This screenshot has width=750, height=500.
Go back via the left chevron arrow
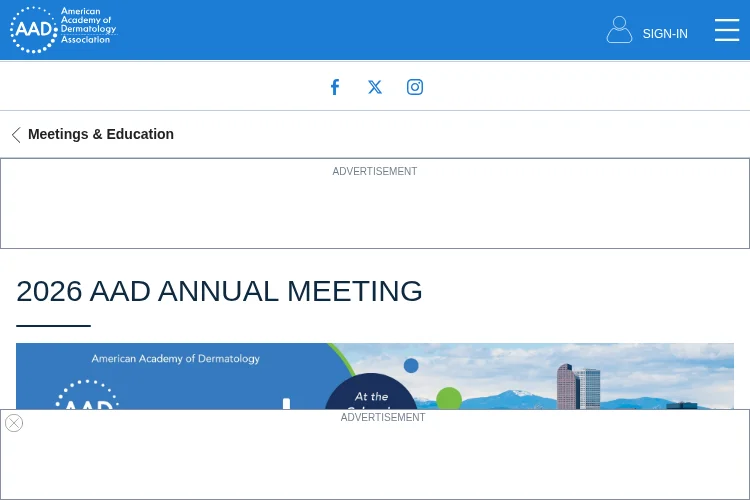16,135
